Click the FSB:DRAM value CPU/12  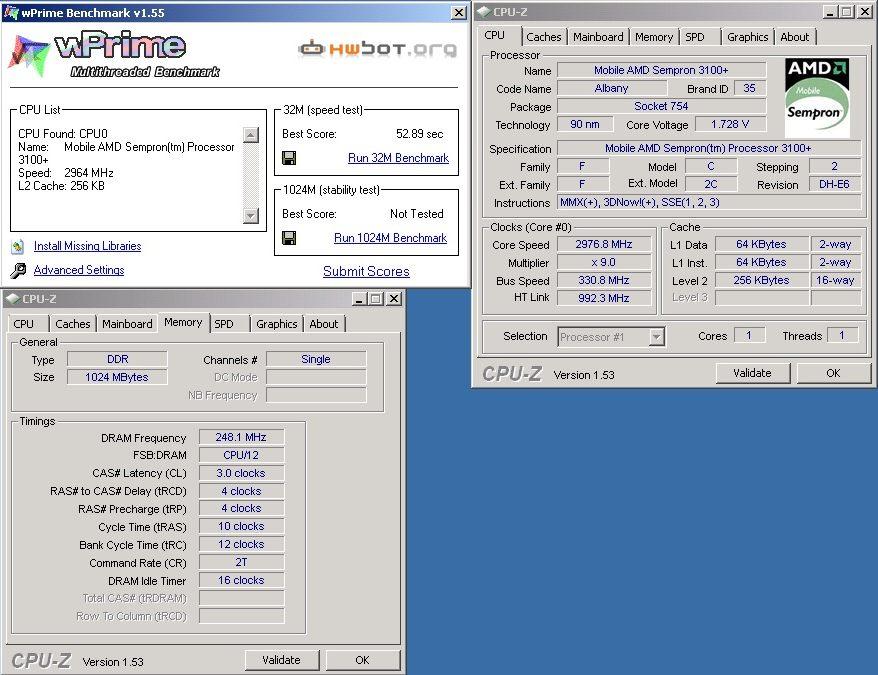click(x=241, y=455)
